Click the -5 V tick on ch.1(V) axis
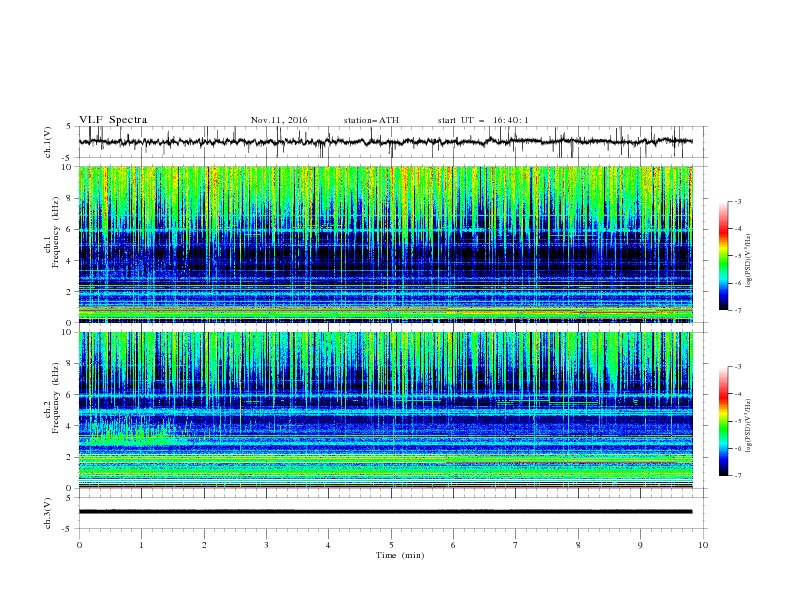792x612 pixels. (67, 158)
